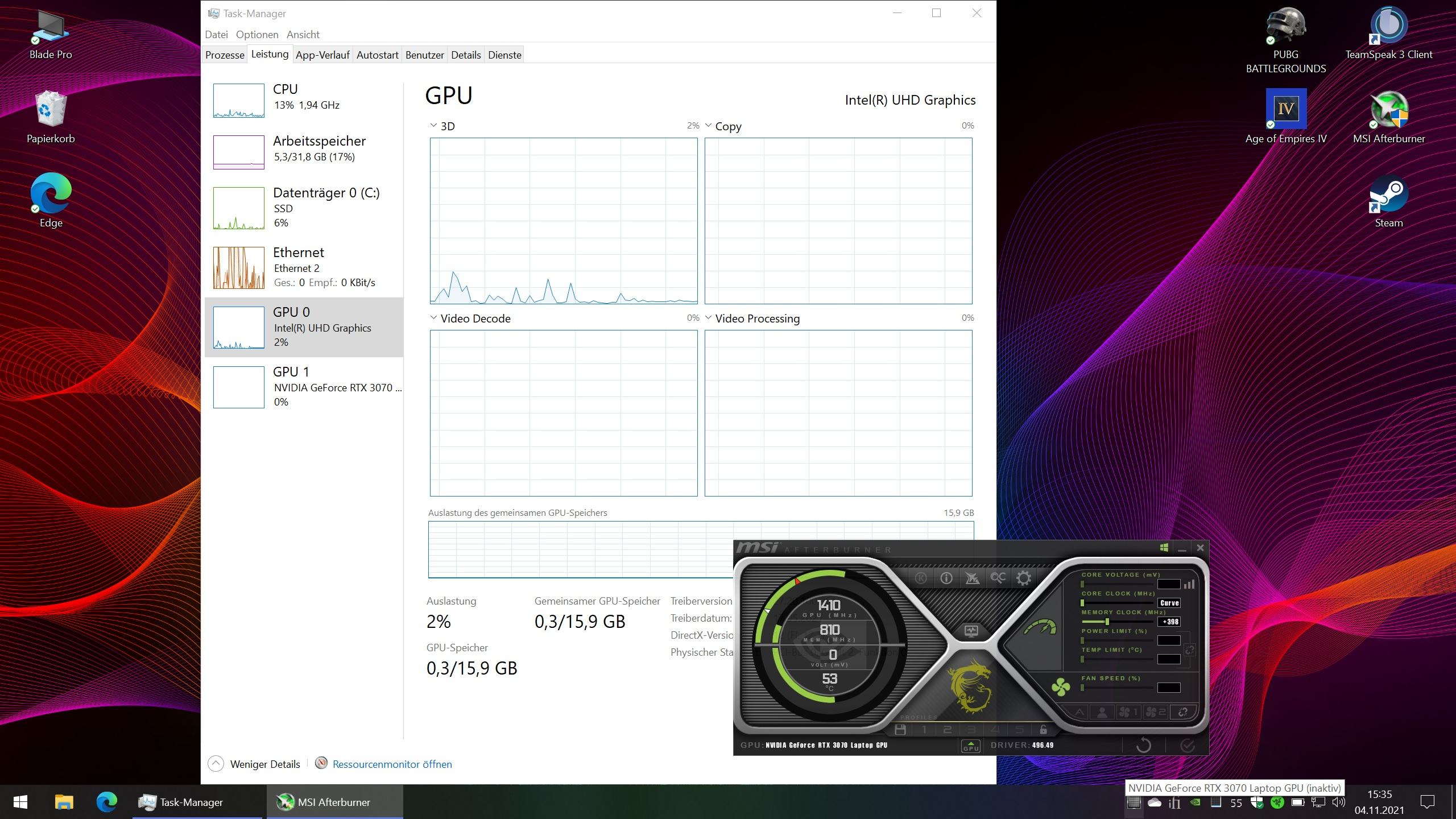Collapse the 3D graph dropdown chevron
This screenshot has height=819, width=1456.
point(433,126)
